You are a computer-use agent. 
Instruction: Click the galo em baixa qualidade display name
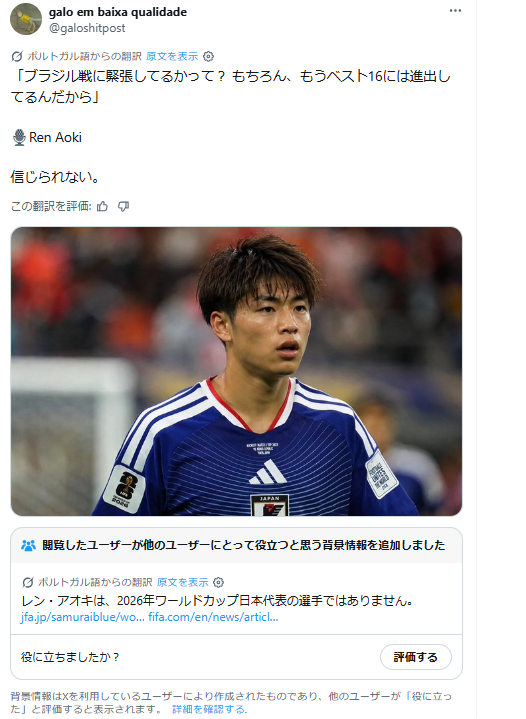(x=118, y=12)
